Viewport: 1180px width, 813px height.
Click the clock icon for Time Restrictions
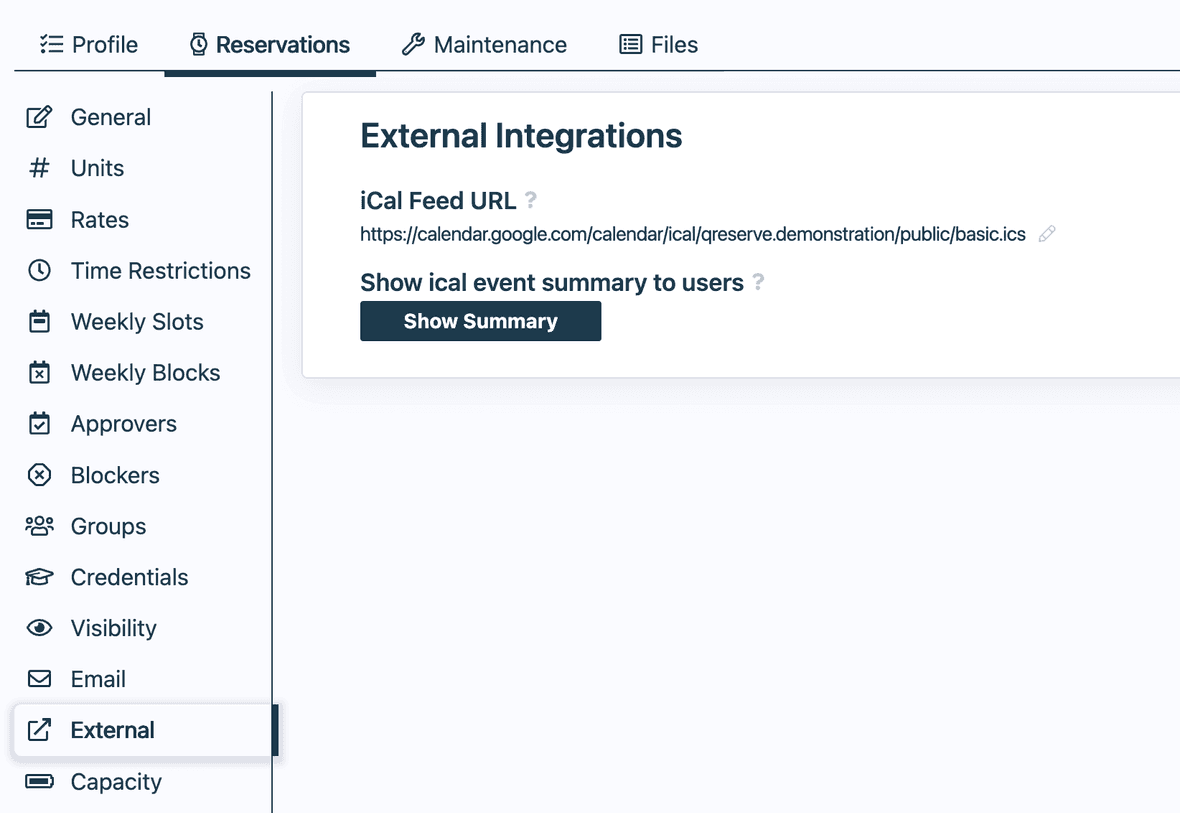39,270
